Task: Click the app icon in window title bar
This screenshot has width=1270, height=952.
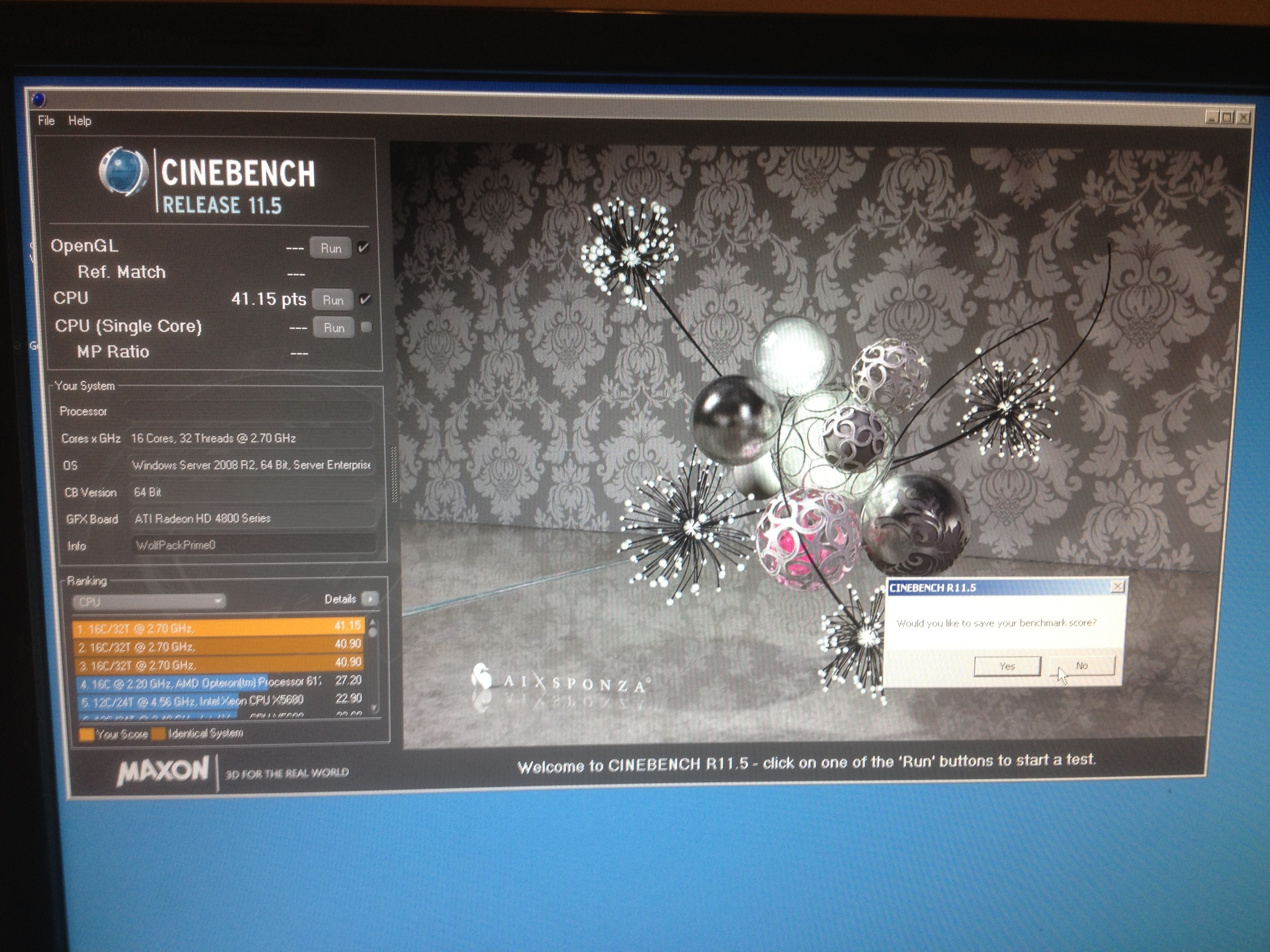Action: tap(39, 100)
